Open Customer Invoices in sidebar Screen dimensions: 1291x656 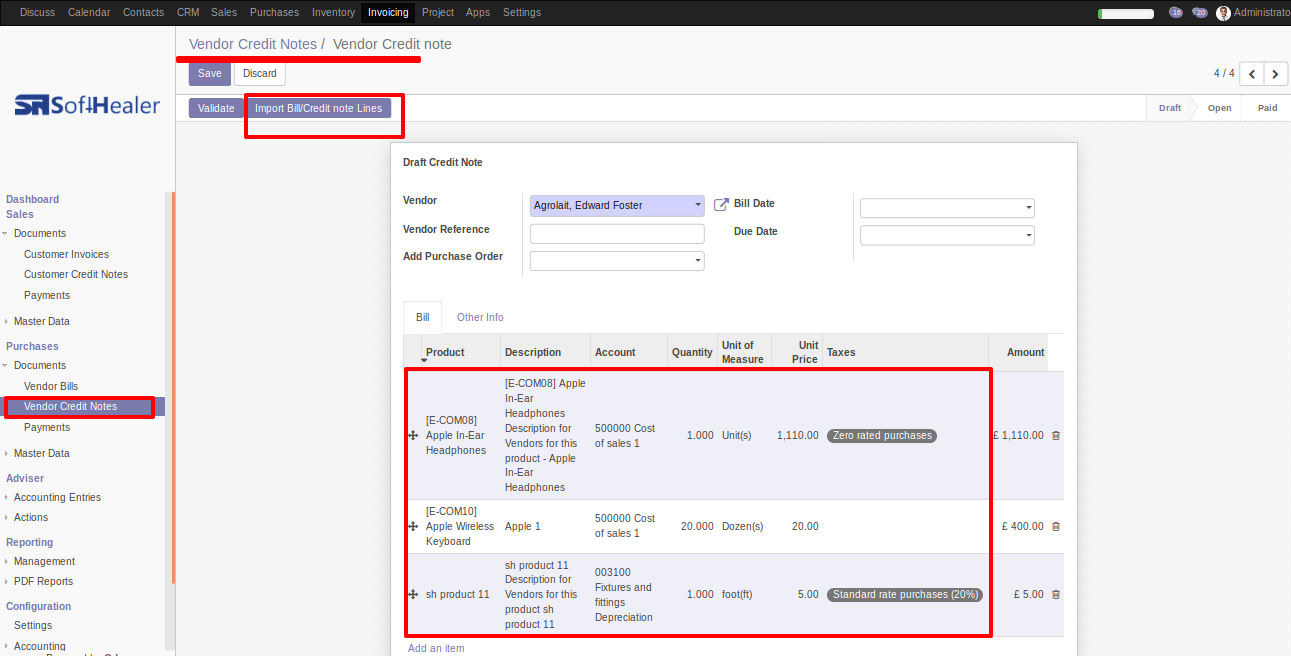coord(66,254)
